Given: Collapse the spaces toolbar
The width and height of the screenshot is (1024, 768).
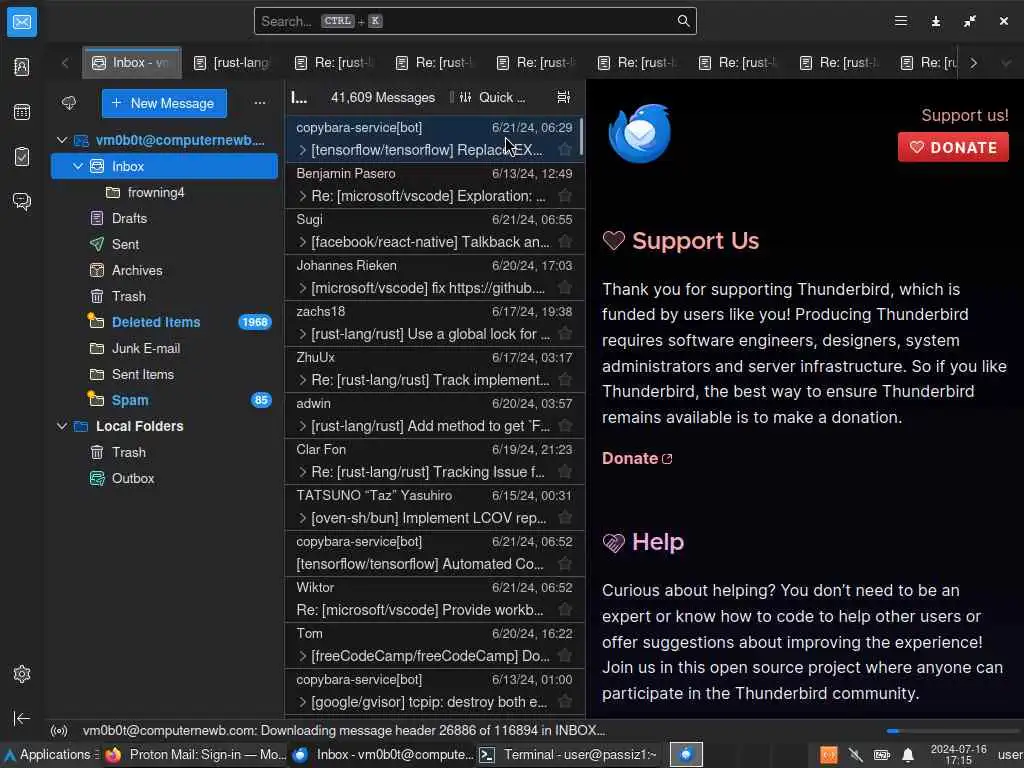Looking at the screenshot, I should 22,718.
